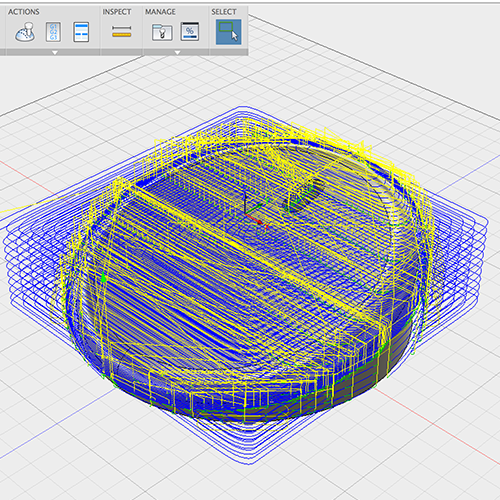Open the MANAGE panel label
Image resolution: width=500 pixels, height=500 pixels.
160,12
